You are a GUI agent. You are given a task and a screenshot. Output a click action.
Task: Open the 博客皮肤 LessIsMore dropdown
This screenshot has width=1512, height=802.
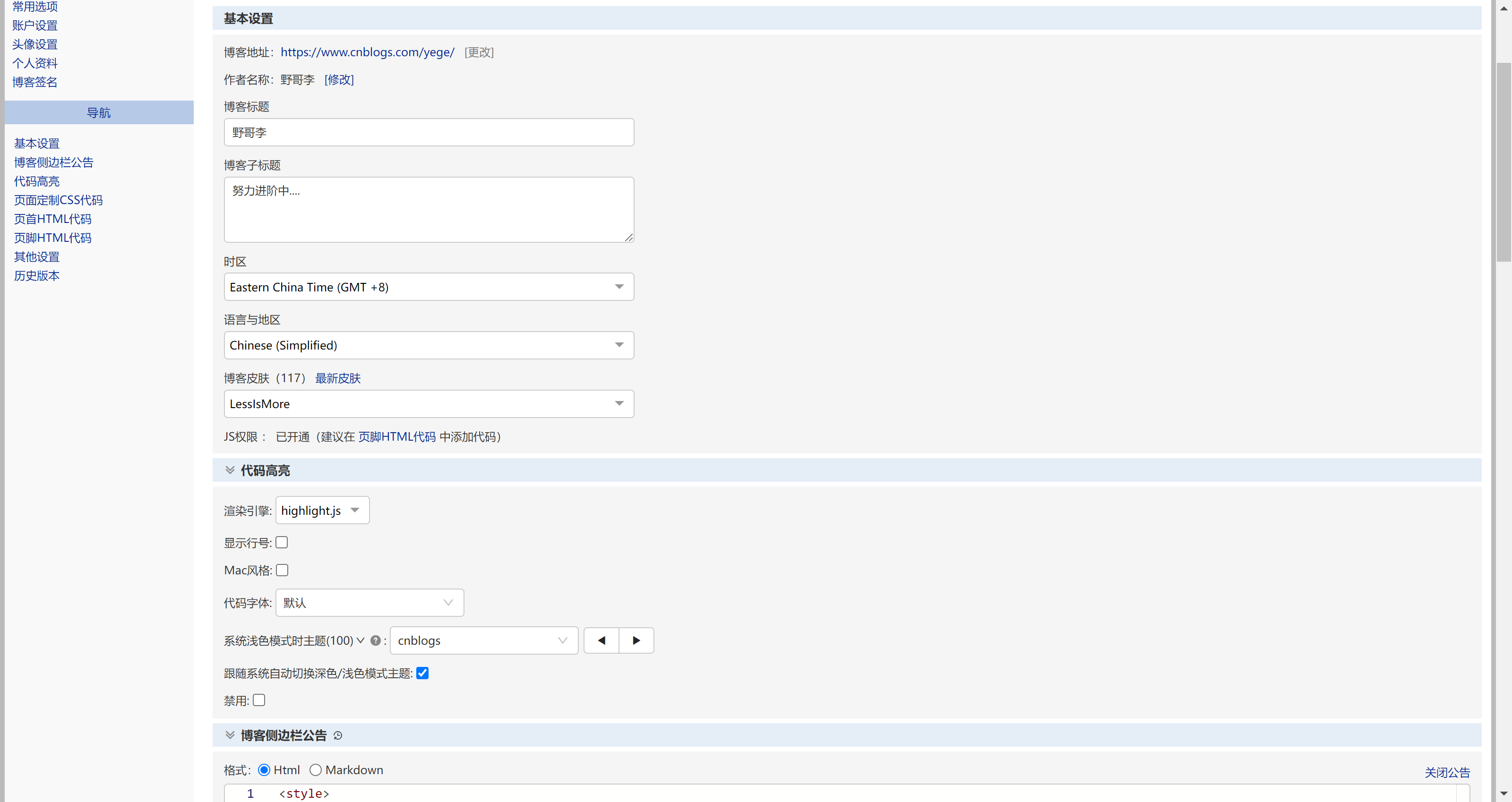[x=429, y=404]
